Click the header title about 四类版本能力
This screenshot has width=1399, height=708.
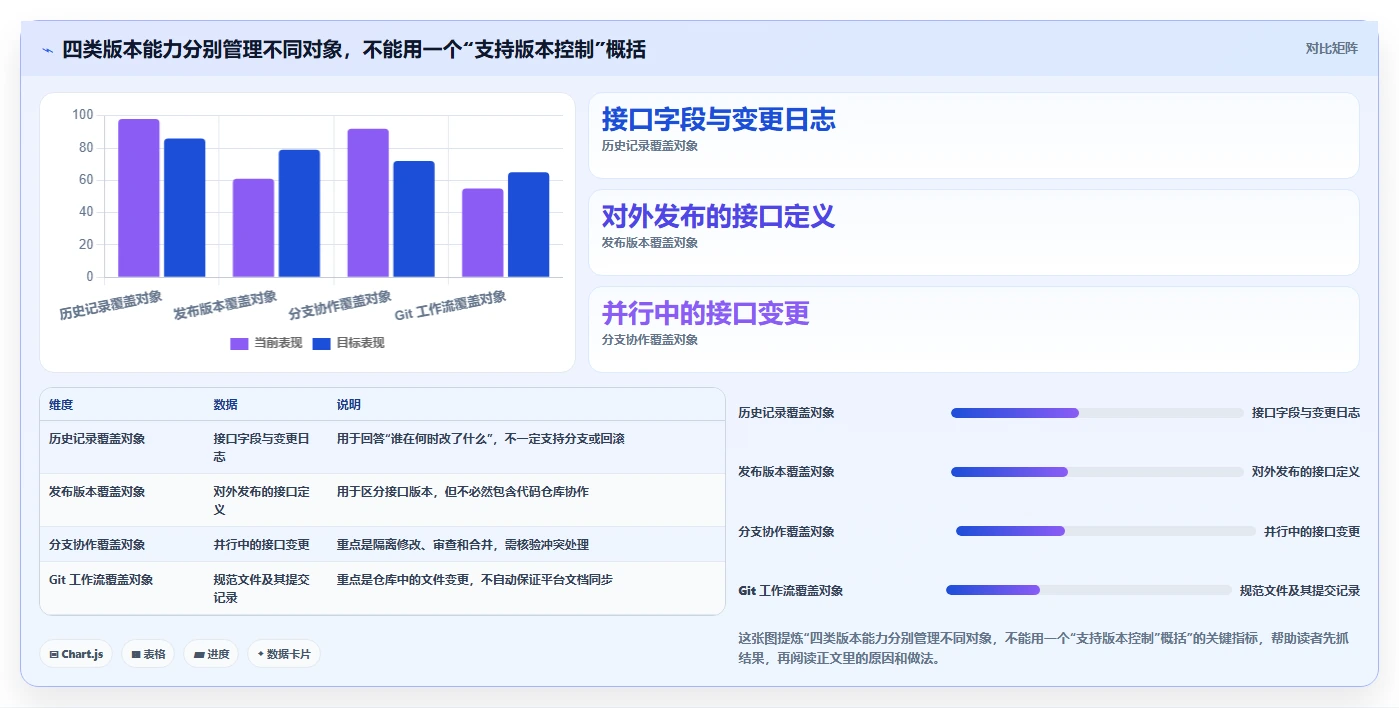click(x=354, y=49)
